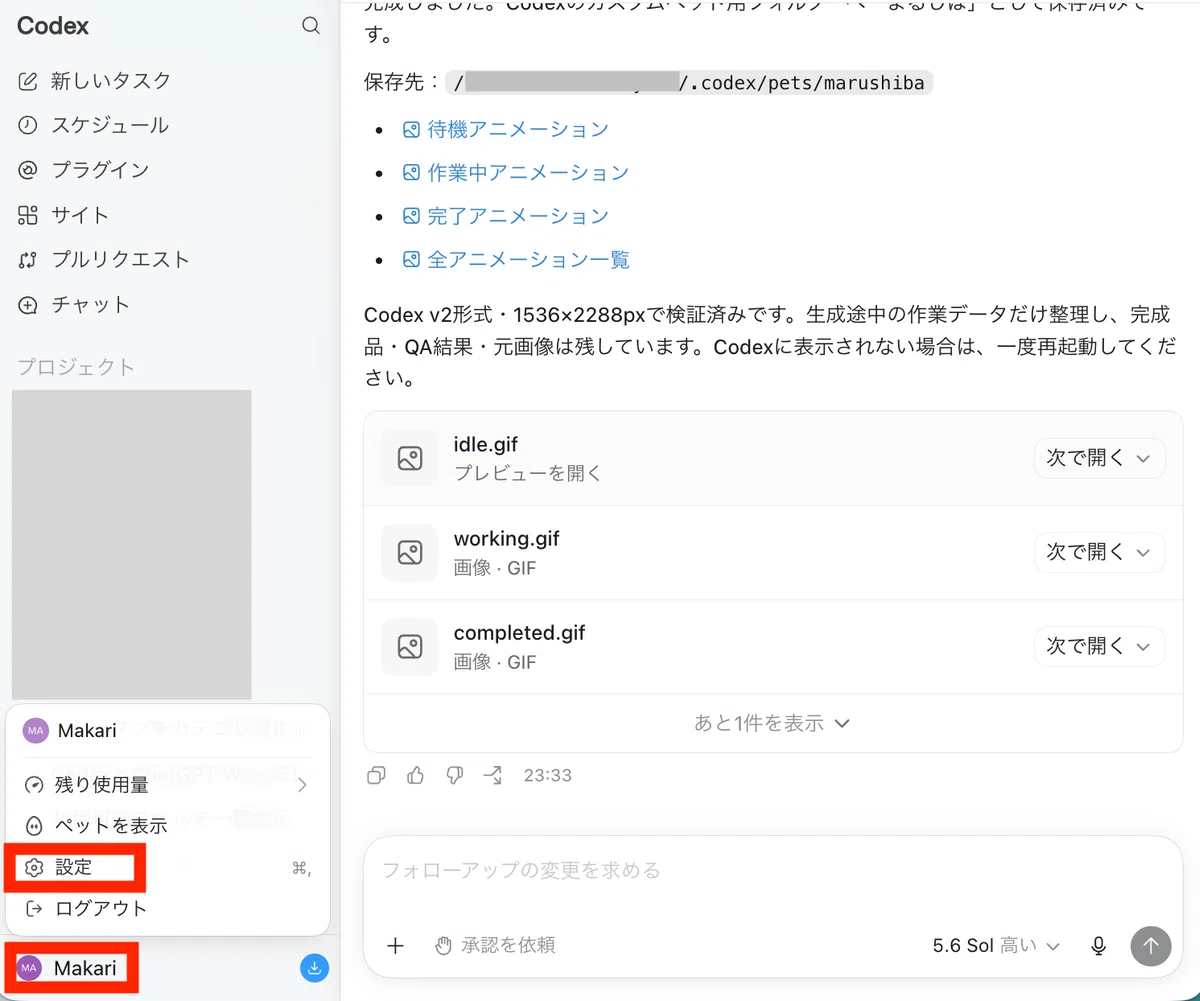Click the thumbs down icon

[454, 775]
